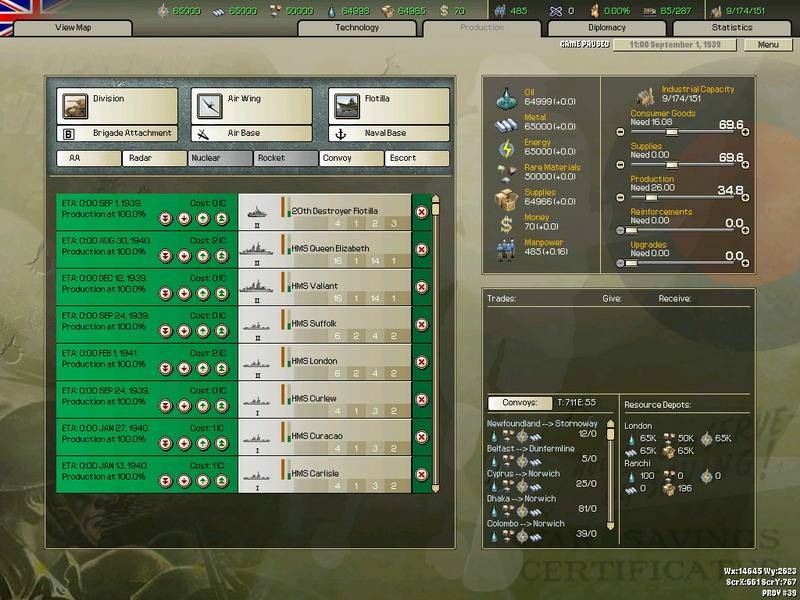The width and height of the screenshot is (800, 600).
Task: Remove the 20th Destroyer Flotilla from queue
Action: coord(421,212)
